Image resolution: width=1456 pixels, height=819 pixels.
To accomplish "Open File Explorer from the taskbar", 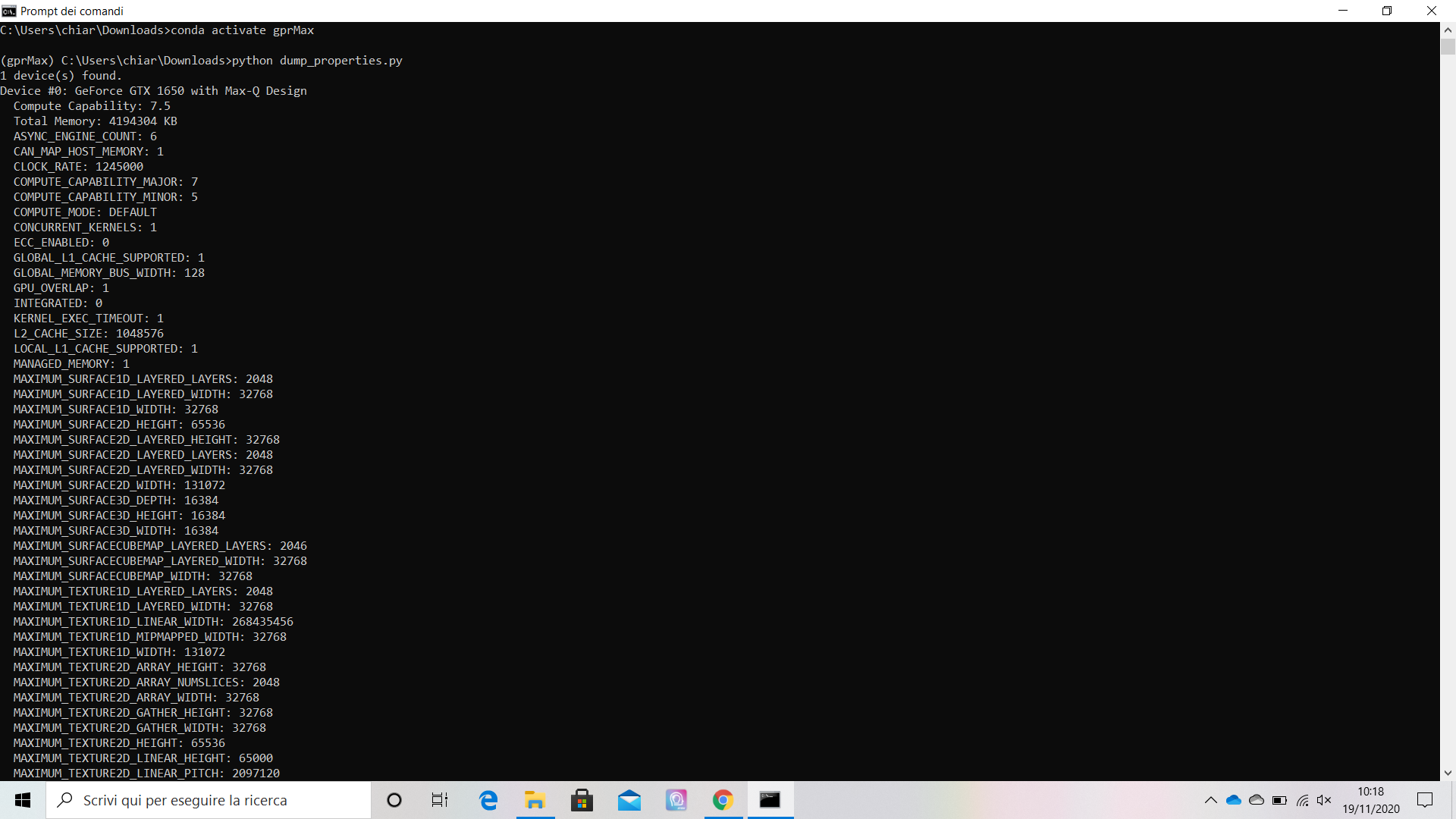I will pos(535,800).
